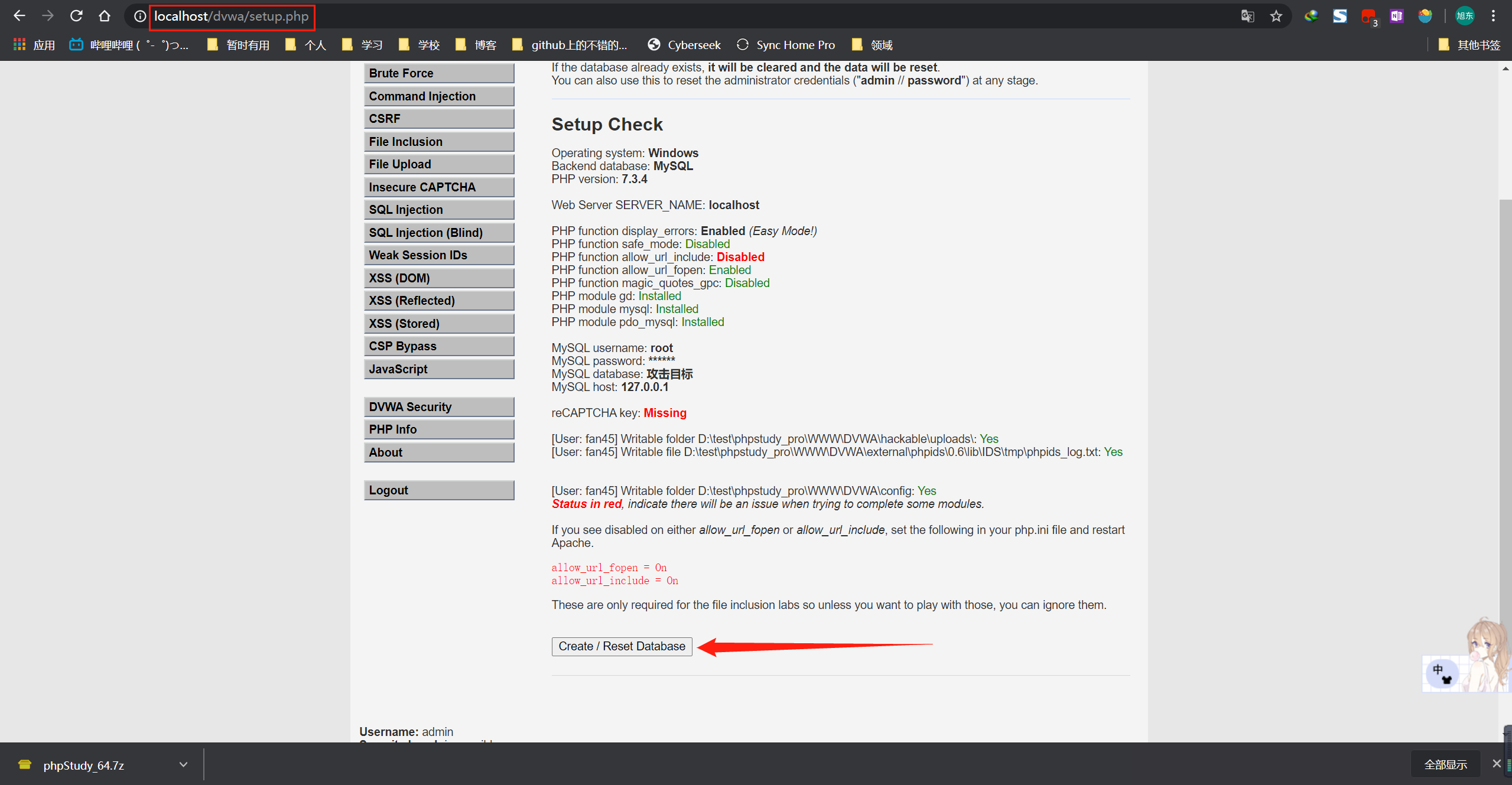Image resolution: width=1512 pixels, height=785 pixels.
Task: Open the OneNote extension icon
Action: [1396, 16]
